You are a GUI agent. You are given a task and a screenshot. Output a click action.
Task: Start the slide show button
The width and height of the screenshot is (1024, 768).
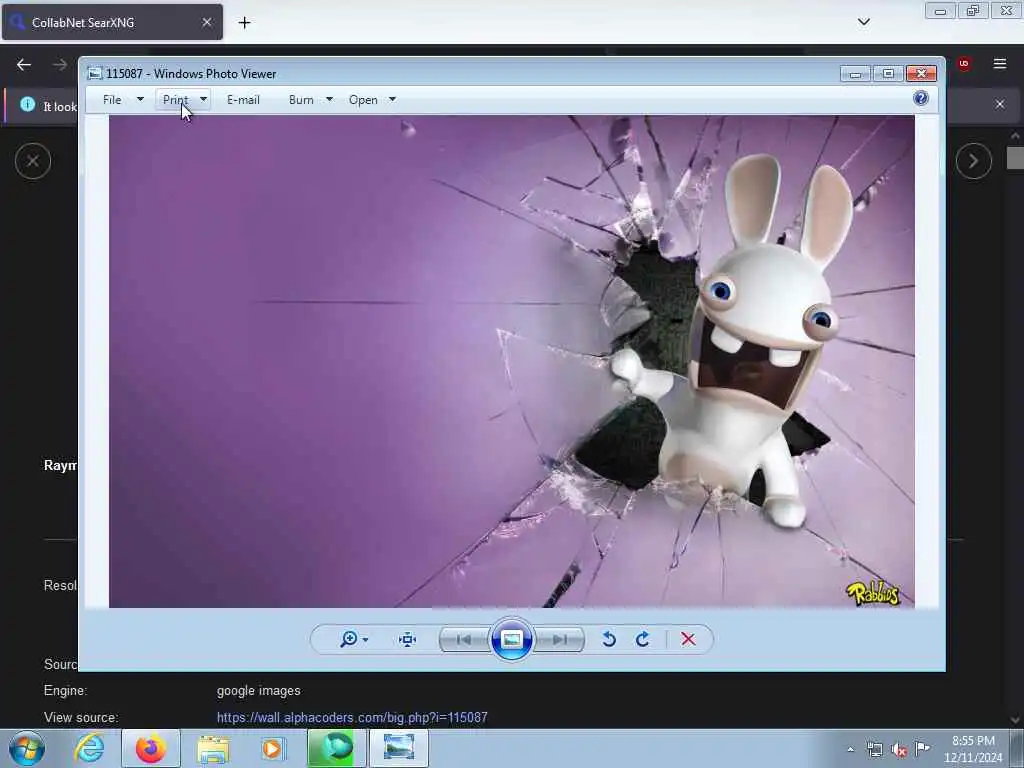511,639
